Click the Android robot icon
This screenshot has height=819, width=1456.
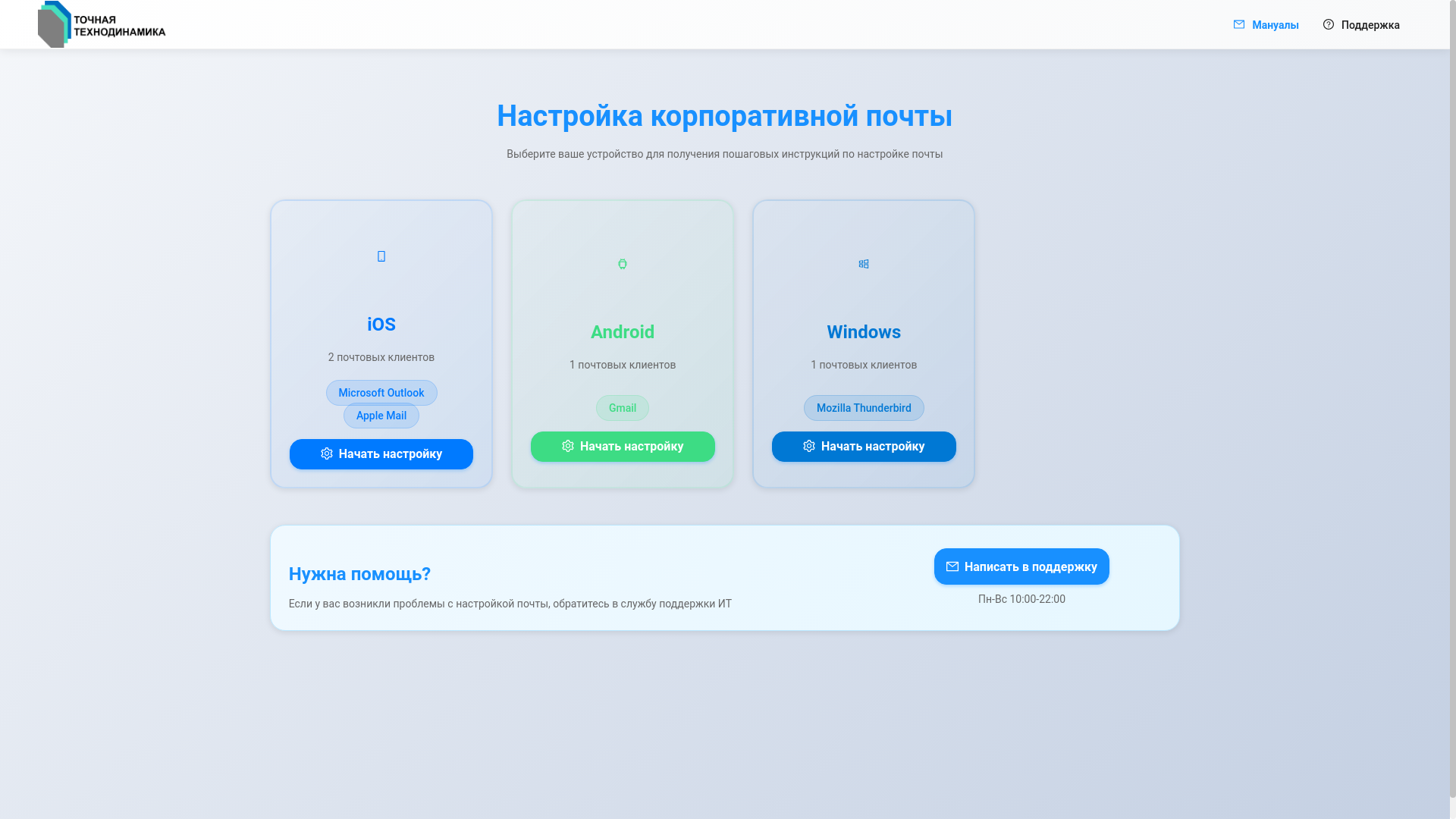click(623, 264)
